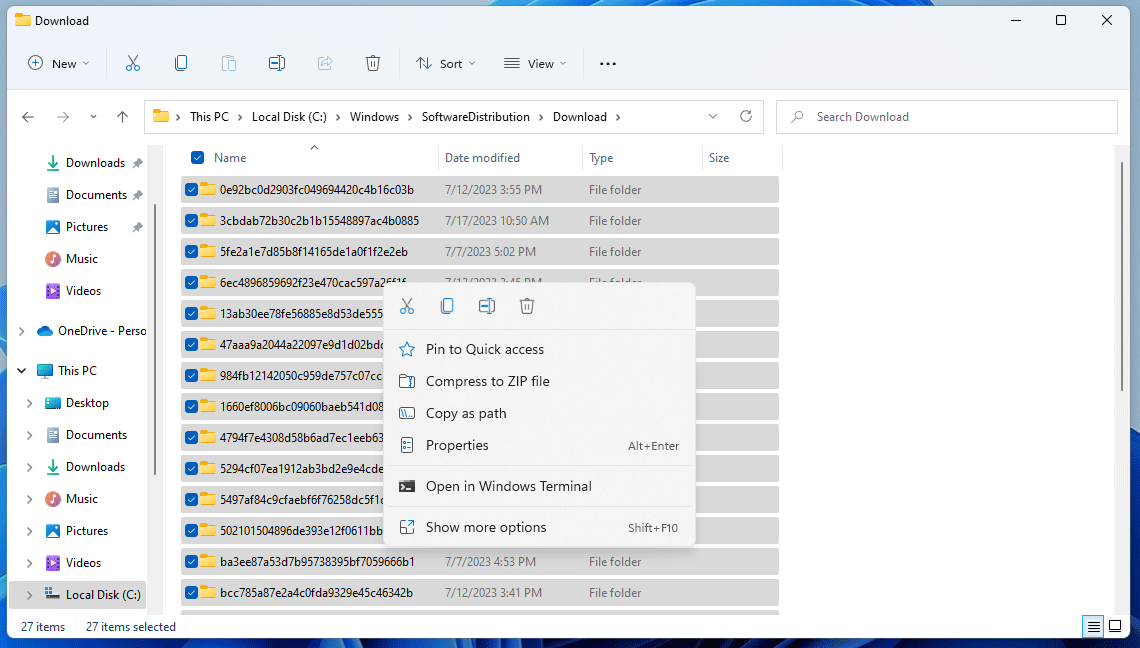Screen dimensions: 1140x648
Task: Click folder icon of 0e92bc0d2903fc049694420c4b16c03b
Action: (x=208, y=189)
